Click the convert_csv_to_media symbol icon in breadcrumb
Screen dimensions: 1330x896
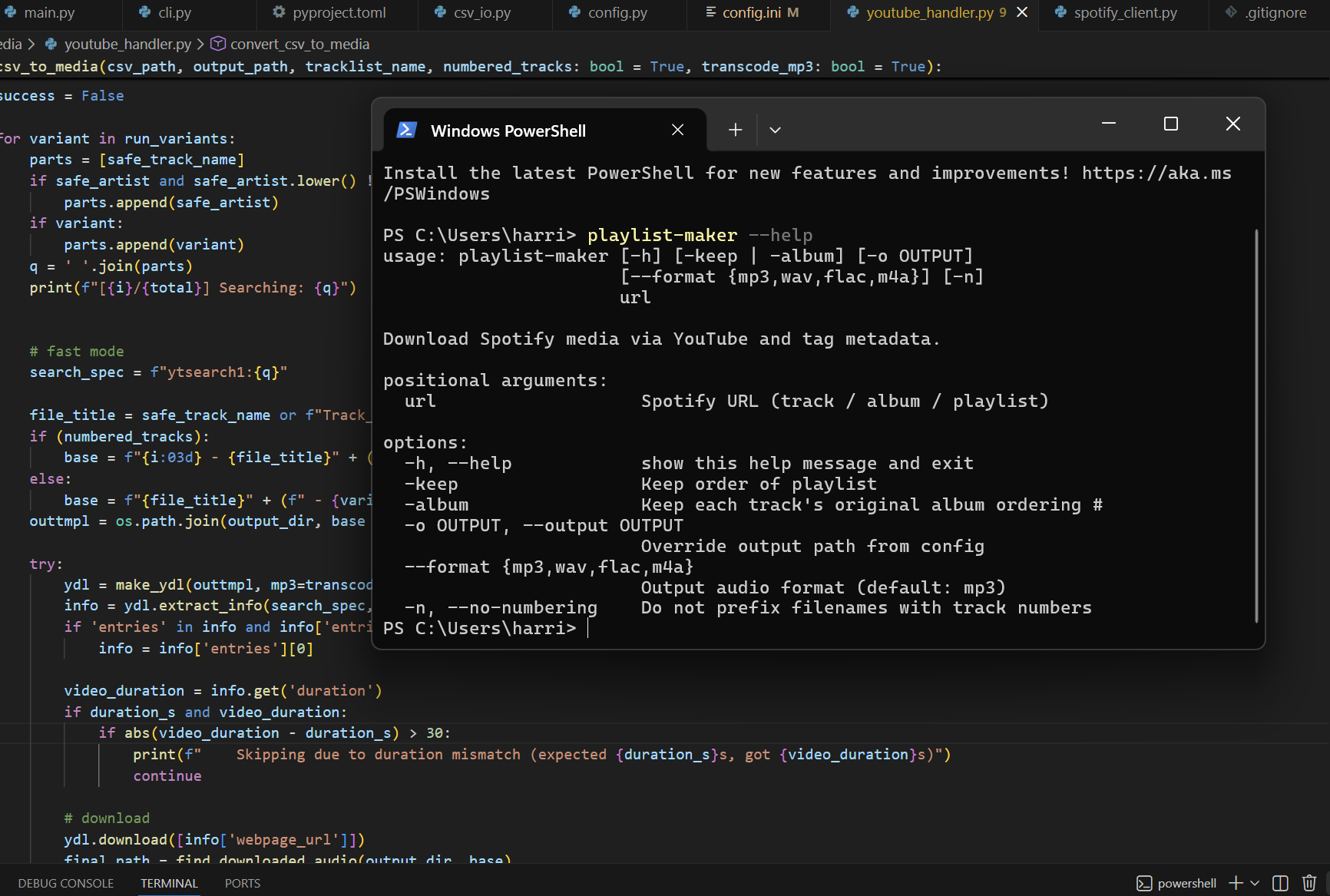click(x=218, y=44)
